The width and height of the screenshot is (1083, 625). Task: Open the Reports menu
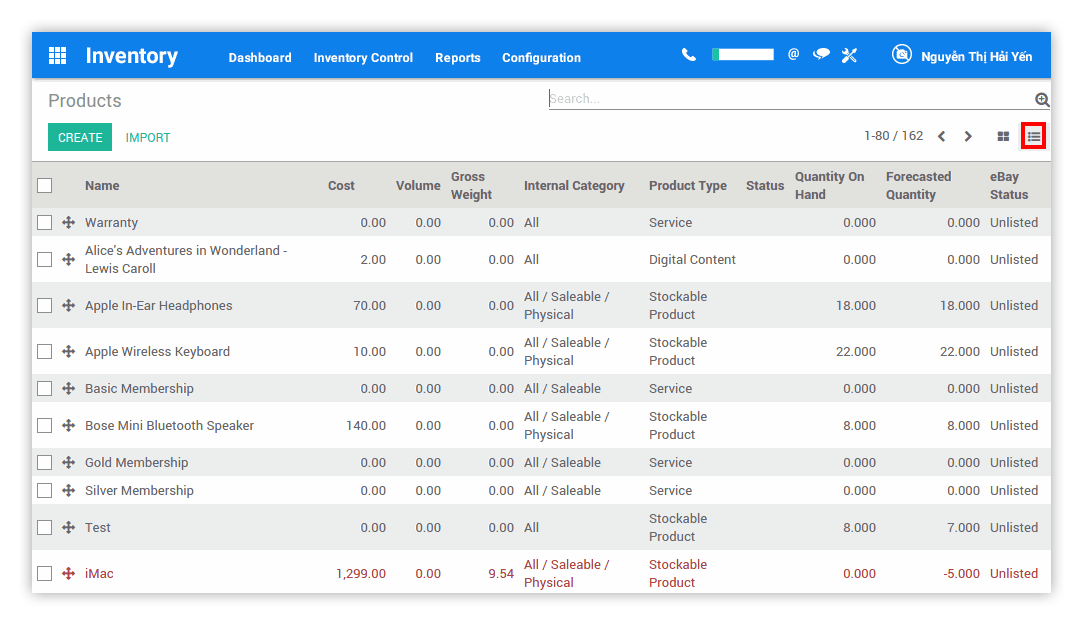[458, 58]
